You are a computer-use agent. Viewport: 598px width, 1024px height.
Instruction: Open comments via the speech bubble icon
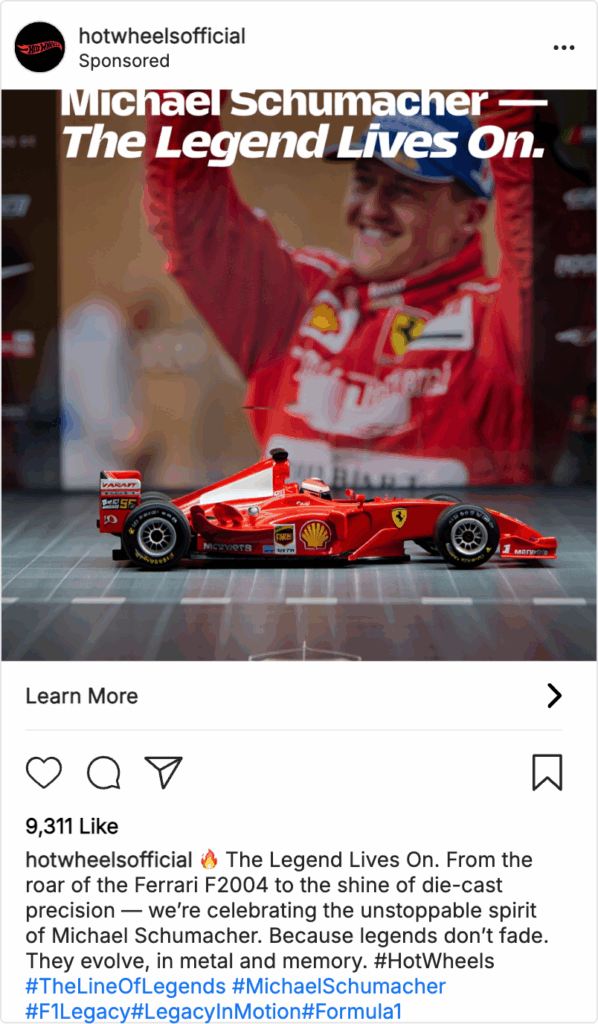point(104,773)
